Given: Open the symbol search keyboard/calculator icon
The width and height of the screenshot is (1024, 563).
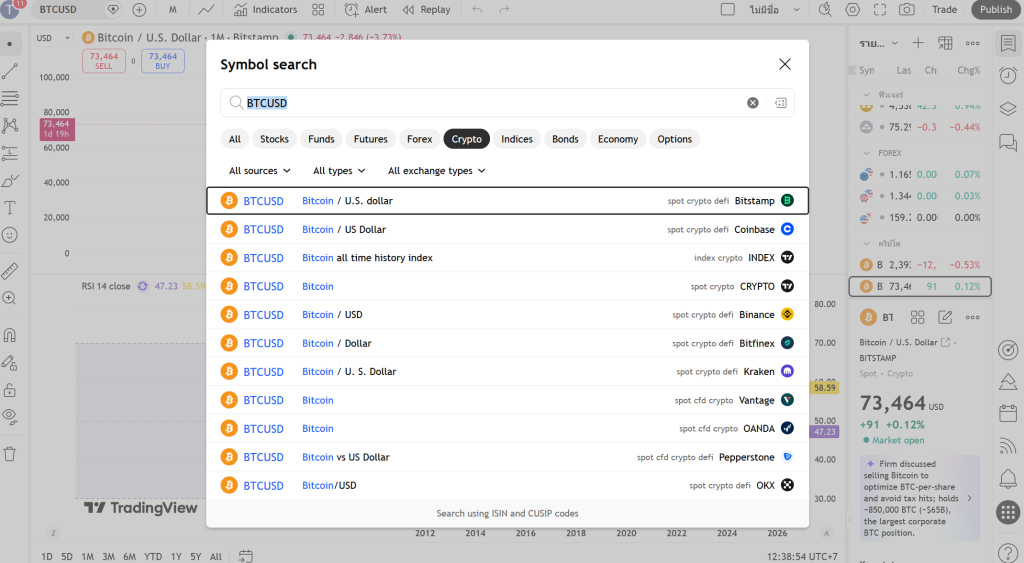Looking at the screenshot, I should click(x=780, y=103).
